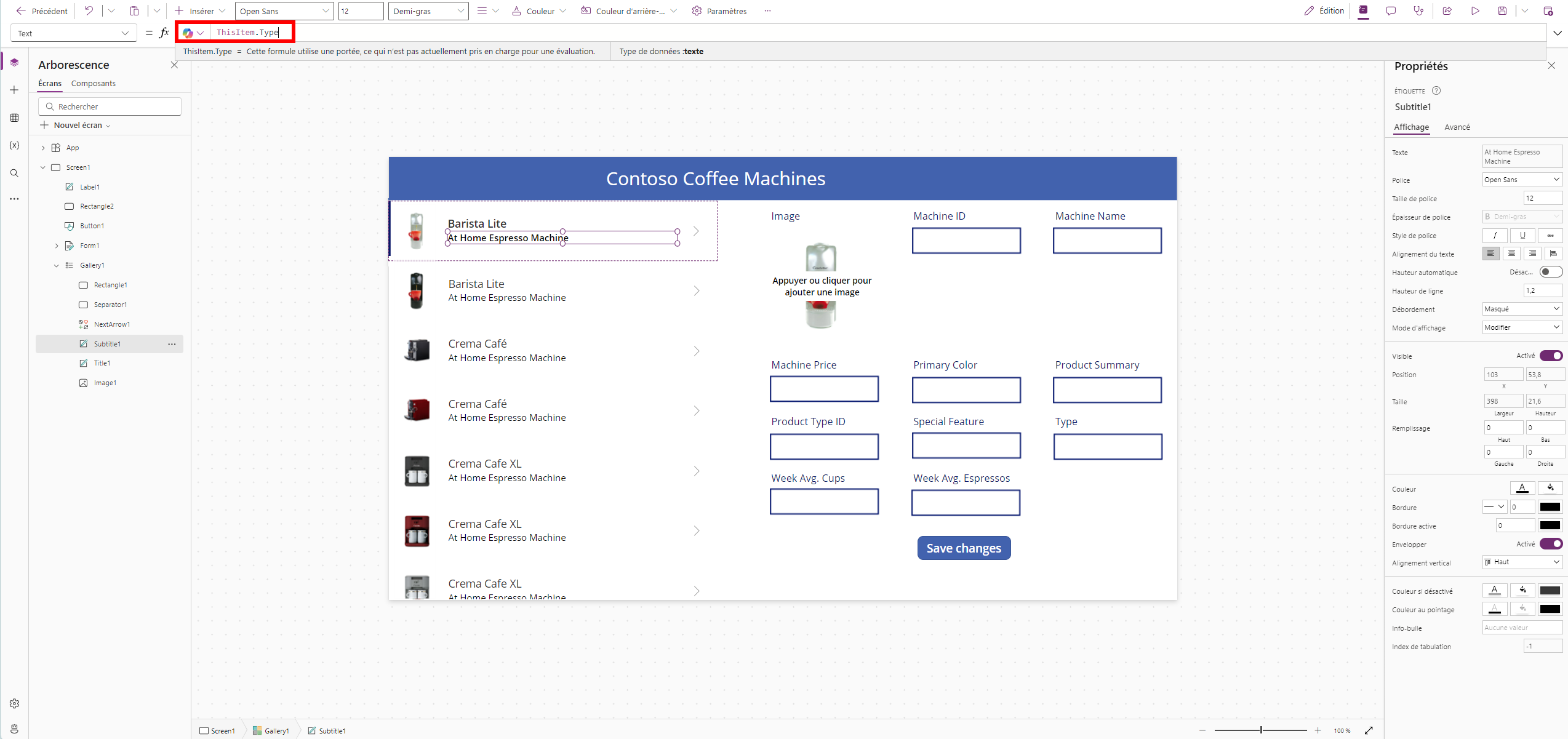Set text alignment to center
The image size is (1568, 739).
[1511, 254]
